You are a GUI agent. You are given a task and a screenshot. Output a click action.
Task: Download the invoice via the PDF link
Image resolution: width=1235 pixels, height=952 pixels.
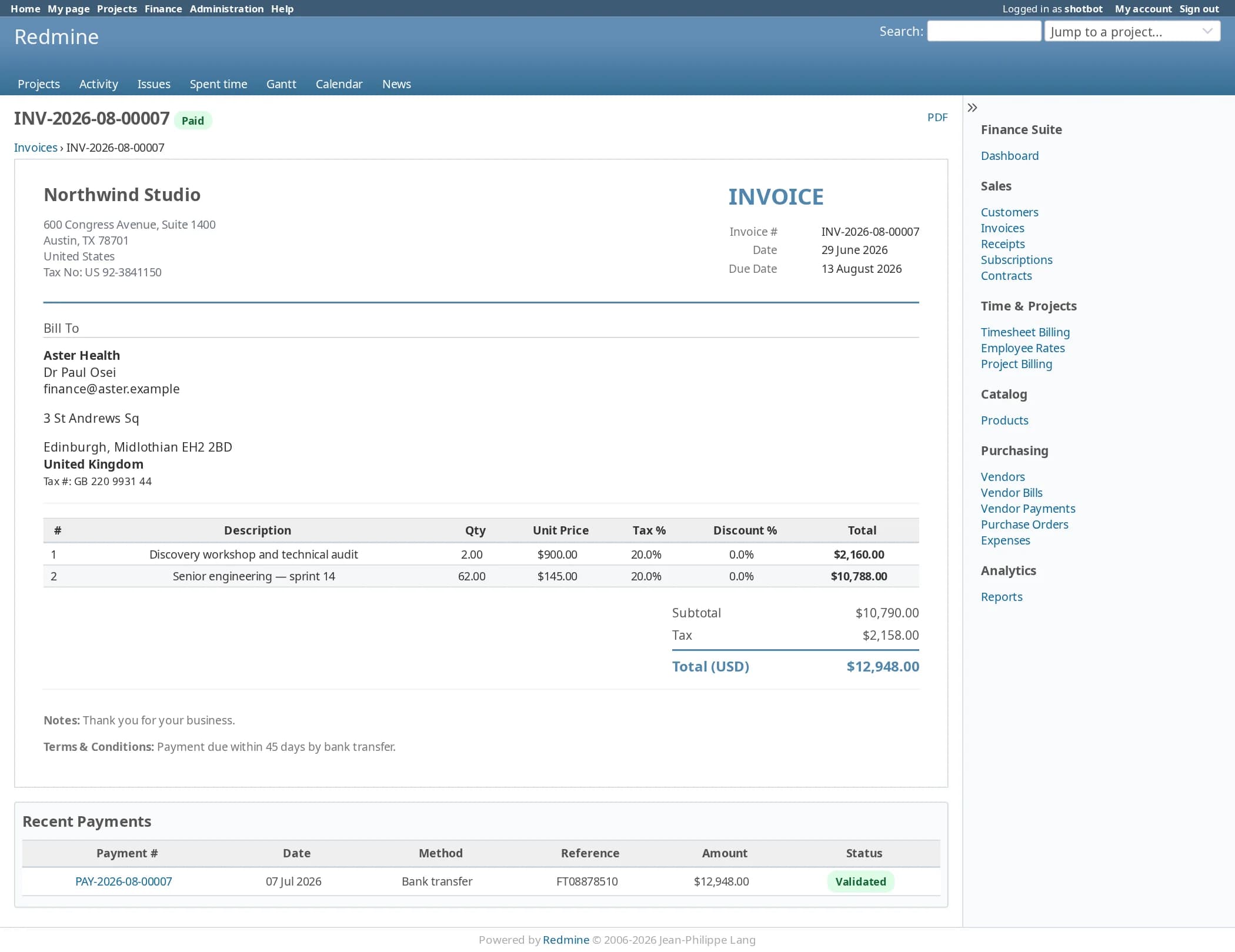point(937,117)
